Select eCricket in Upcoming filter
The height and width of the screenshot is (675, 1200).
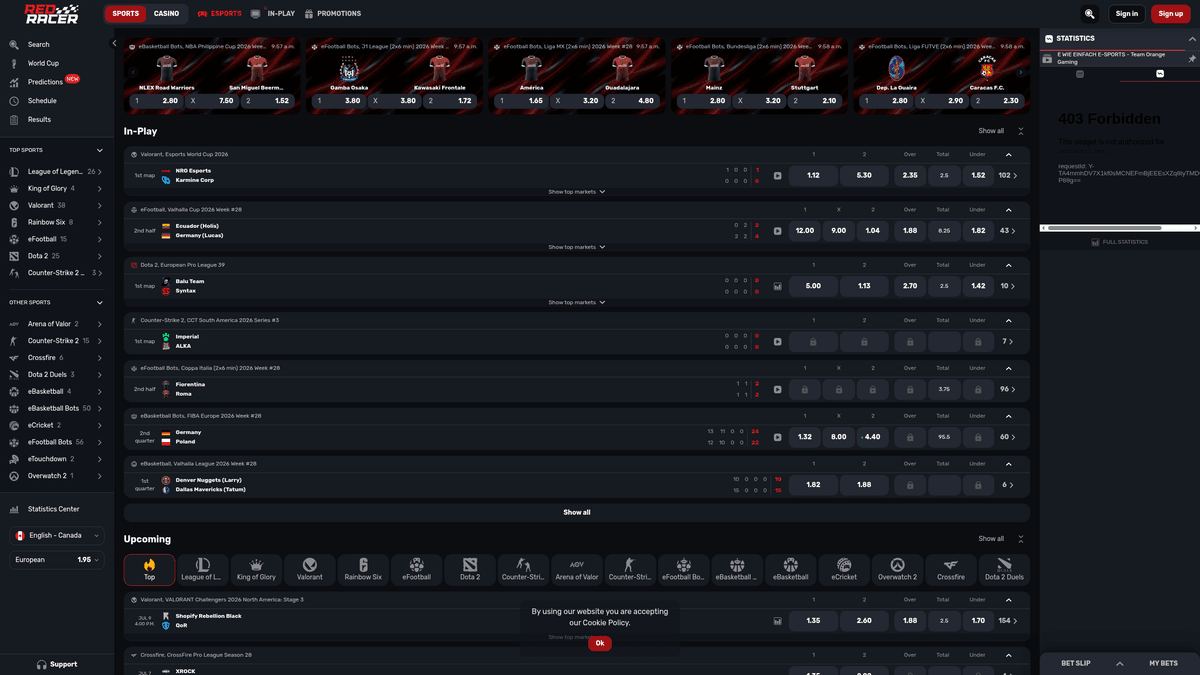844,570
